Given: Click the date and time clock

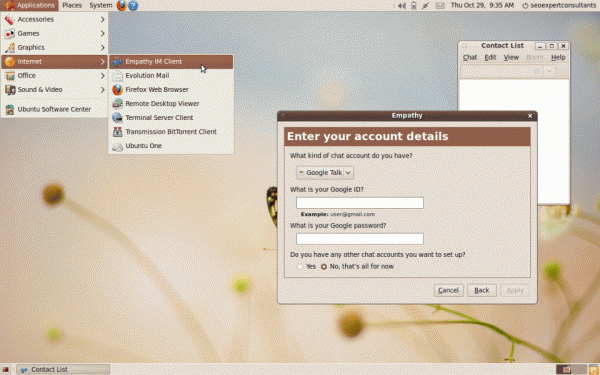Looking at the screenshot, I should click(x=482, y=5).
